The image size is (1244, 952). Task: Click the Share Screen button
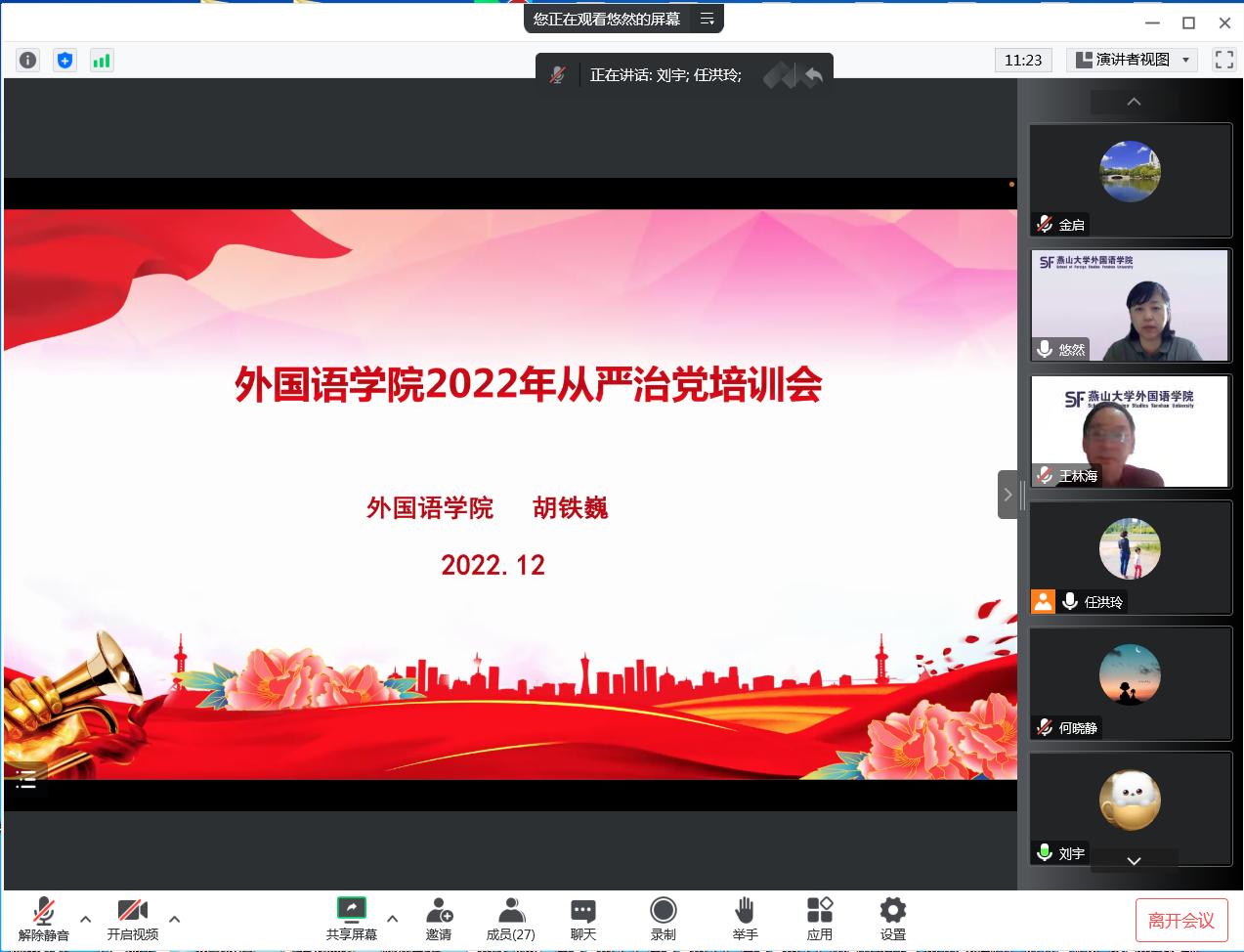point(352,919)
